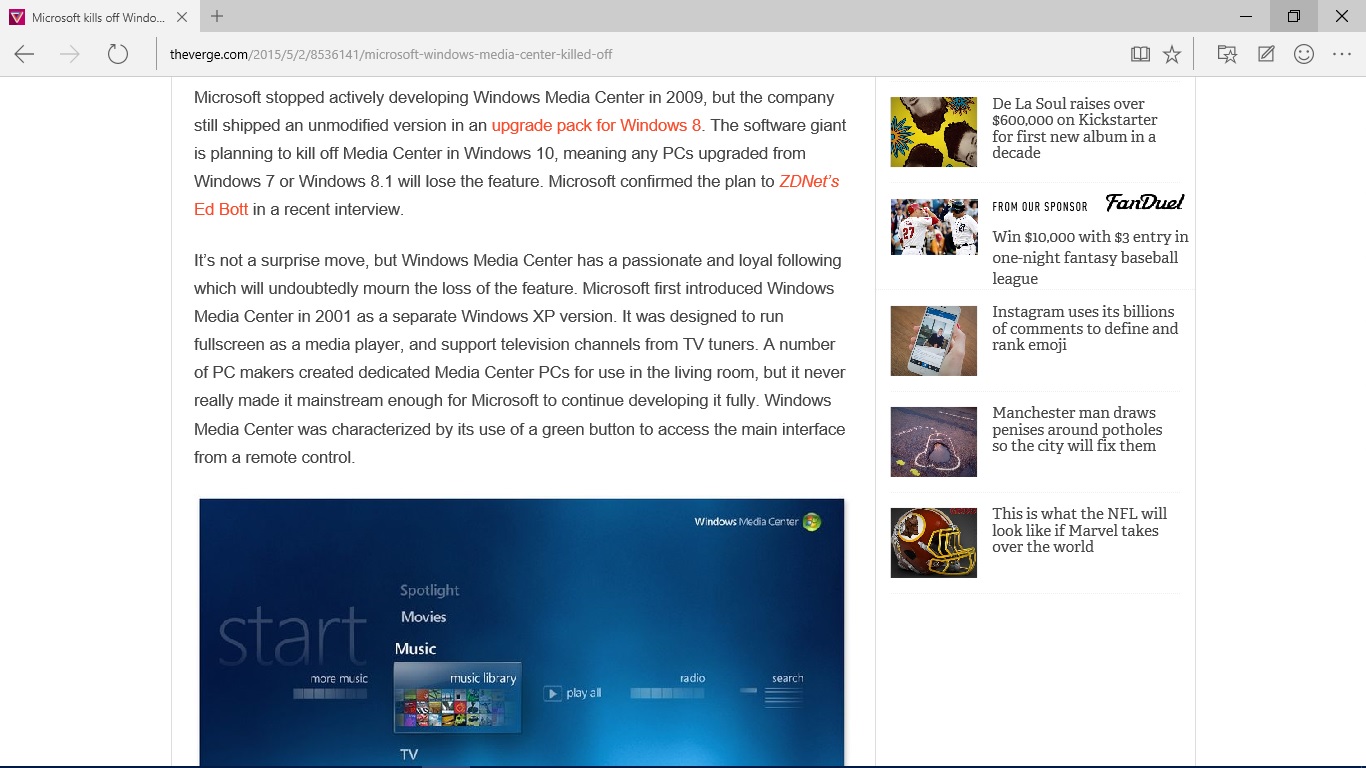Screen dimensions: 1366x768
Task: Open the Hub favorites list icon
Action: (1227, 55)
